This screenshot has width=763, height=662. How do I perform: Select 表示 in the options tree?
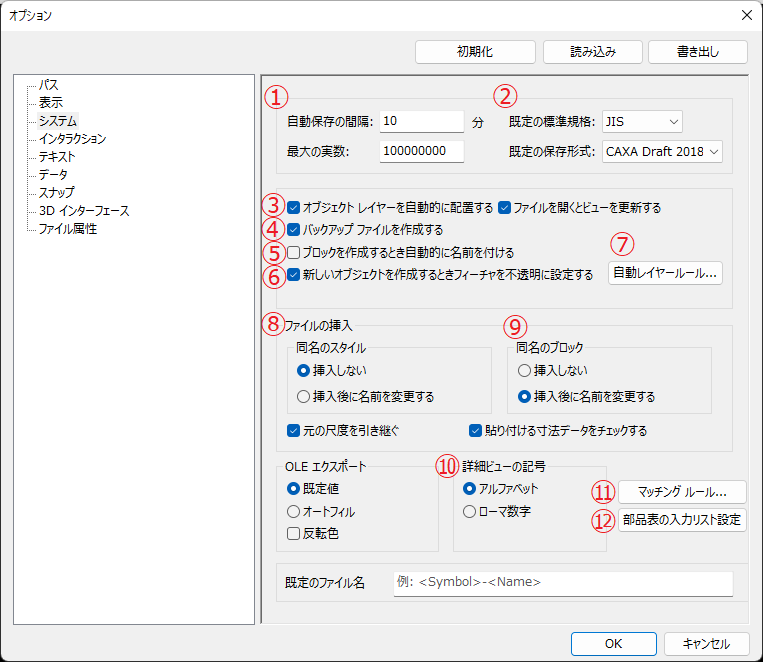(51, 103)
